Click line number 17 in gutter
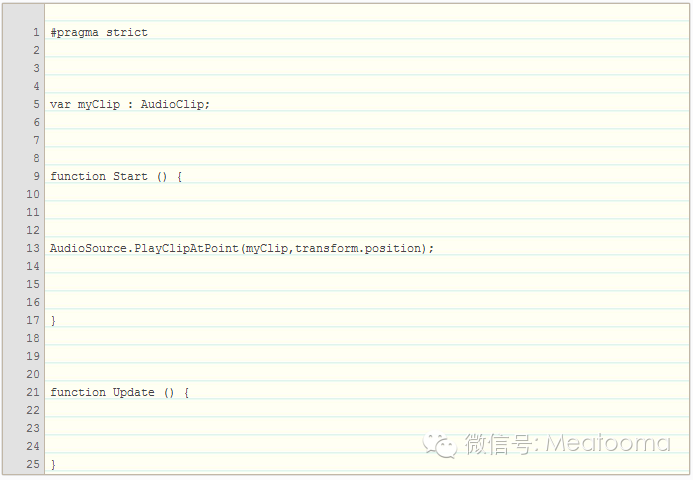 click(x=33, y=320)
